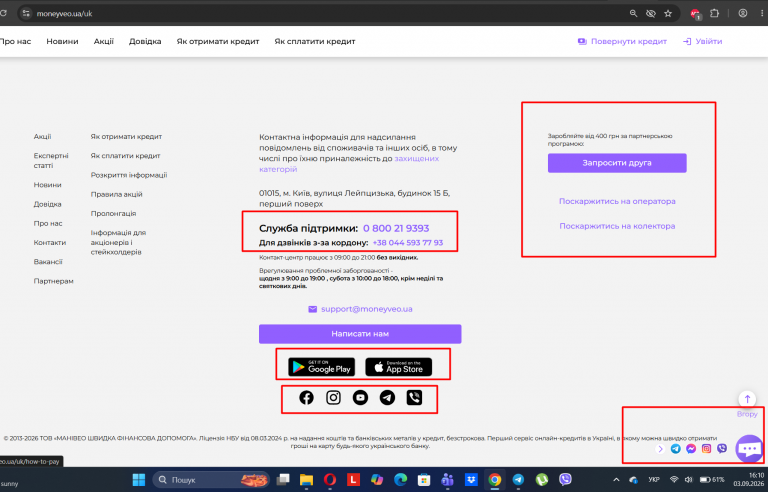Launch Opera from the taskbar
Viewport: 768px width, 492px height.
click(x=330, y=480)
